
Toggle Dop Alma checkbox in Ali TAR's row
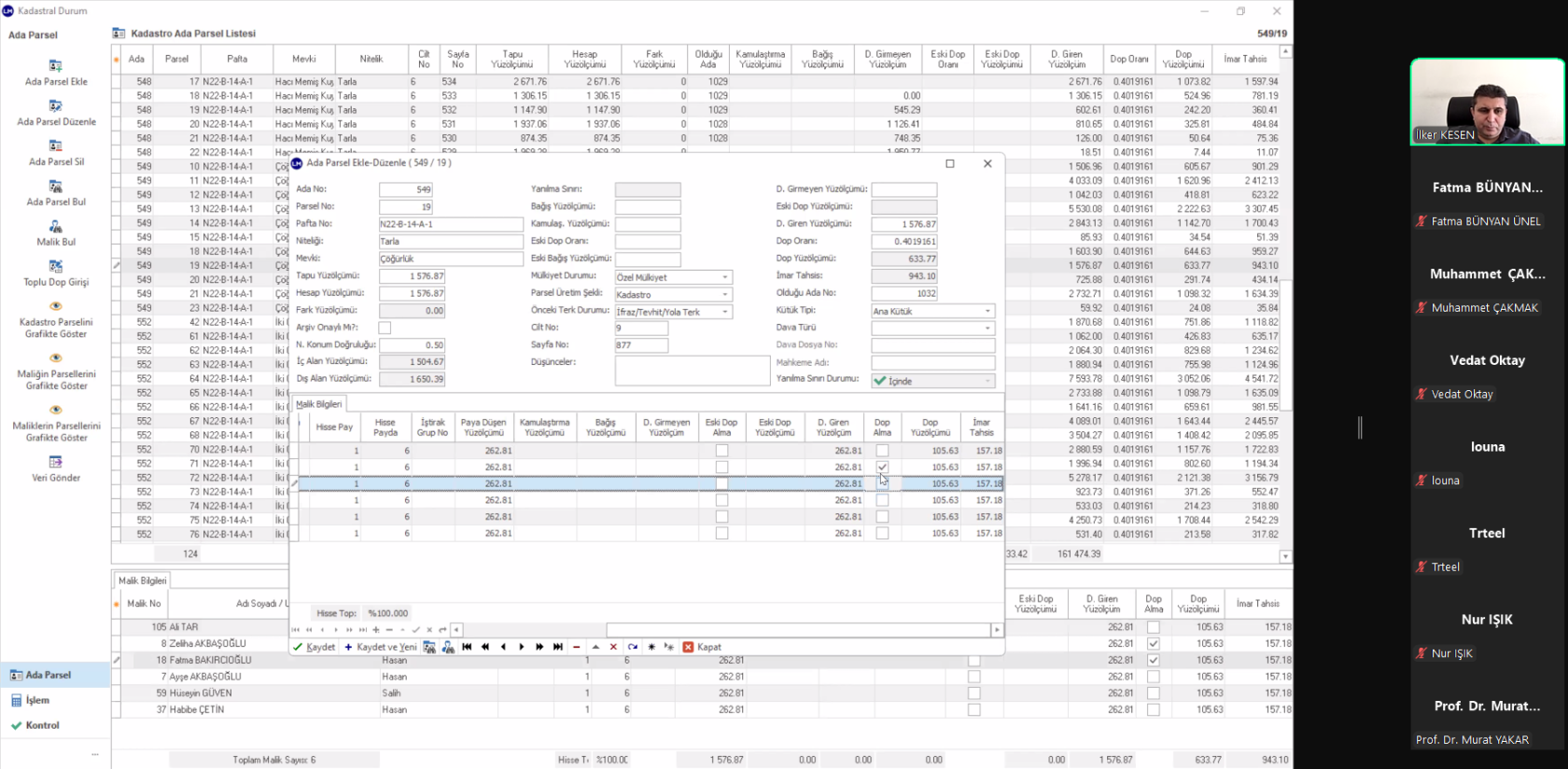click(x=1154, y=627)
